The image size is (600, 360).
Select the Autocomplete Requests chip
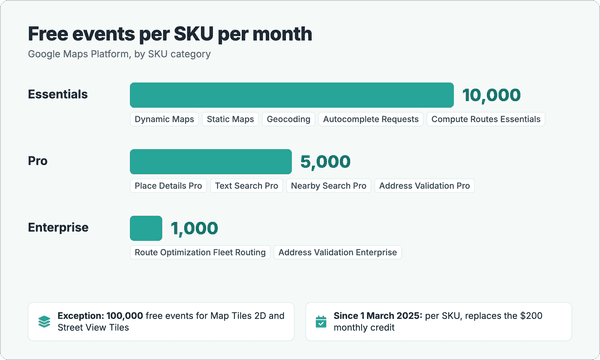pyautogui.click(x=371, y=119)
